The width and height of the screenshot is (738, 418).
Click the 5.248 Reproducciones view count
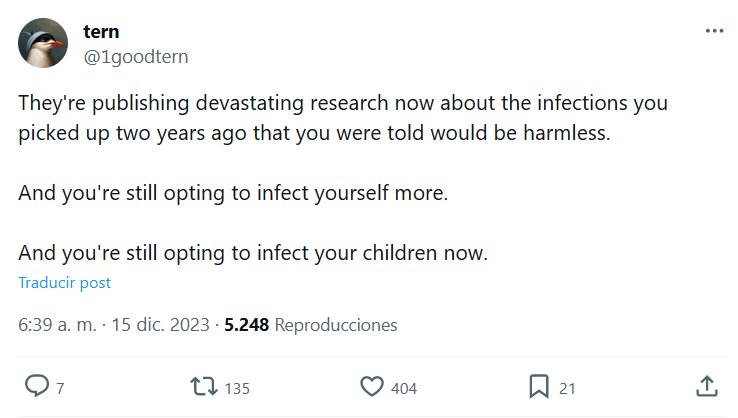[x=311, y=325]
